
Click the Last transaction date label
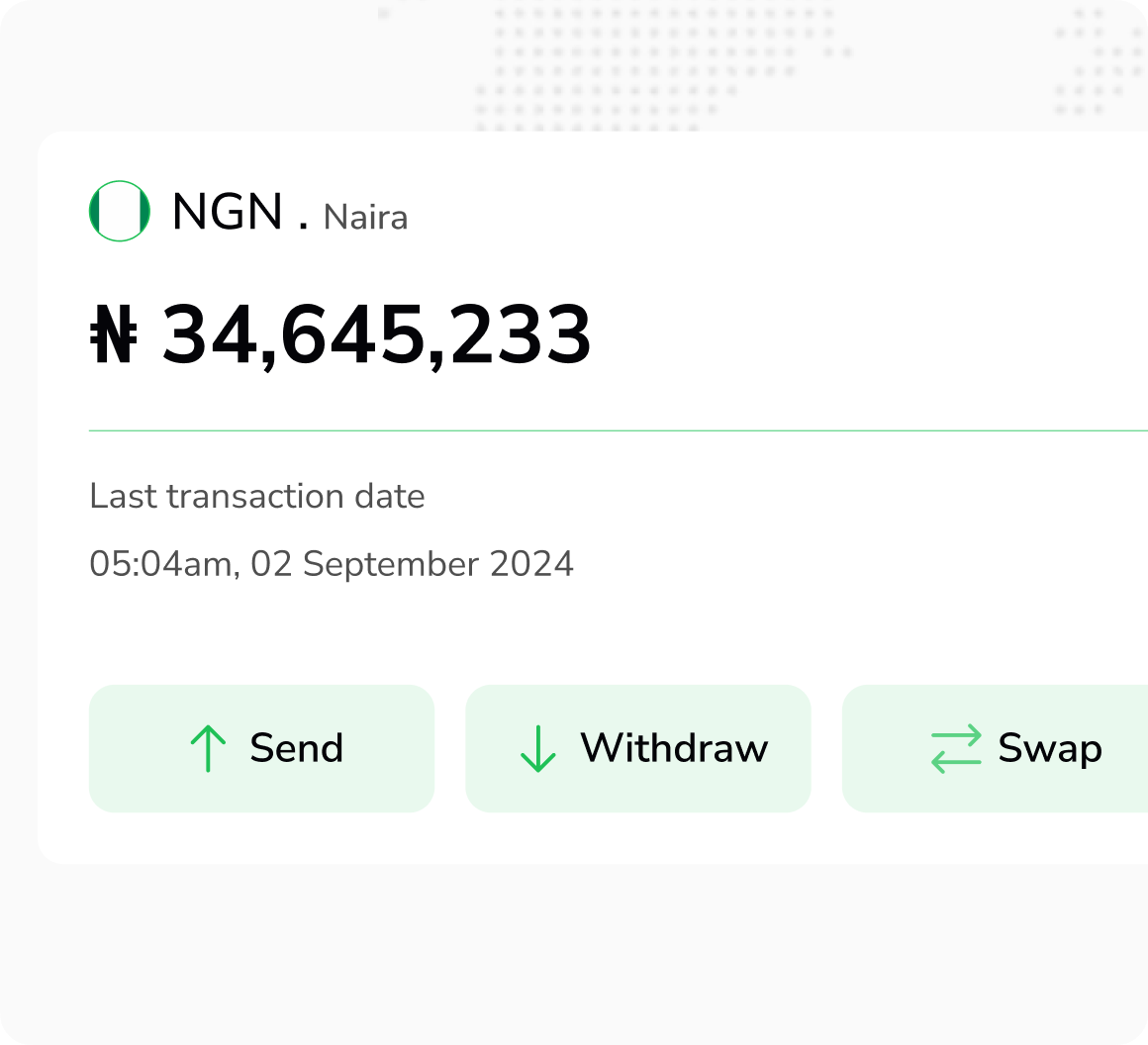(257, 496)
